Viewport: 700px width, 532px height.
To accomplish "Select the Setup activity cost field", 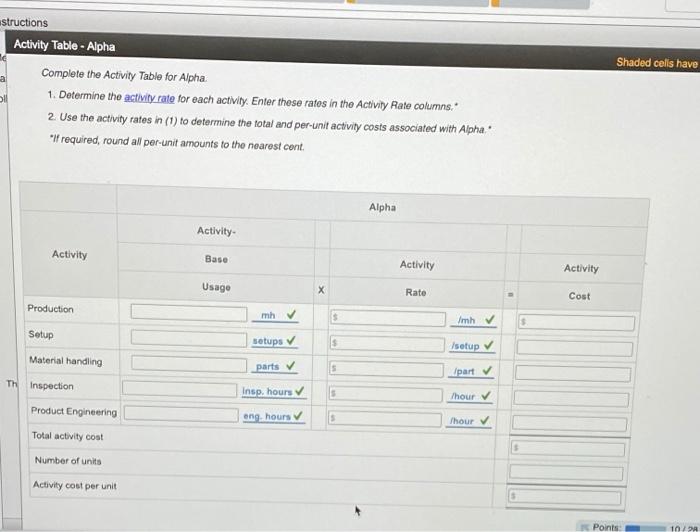I will (575, 349).
